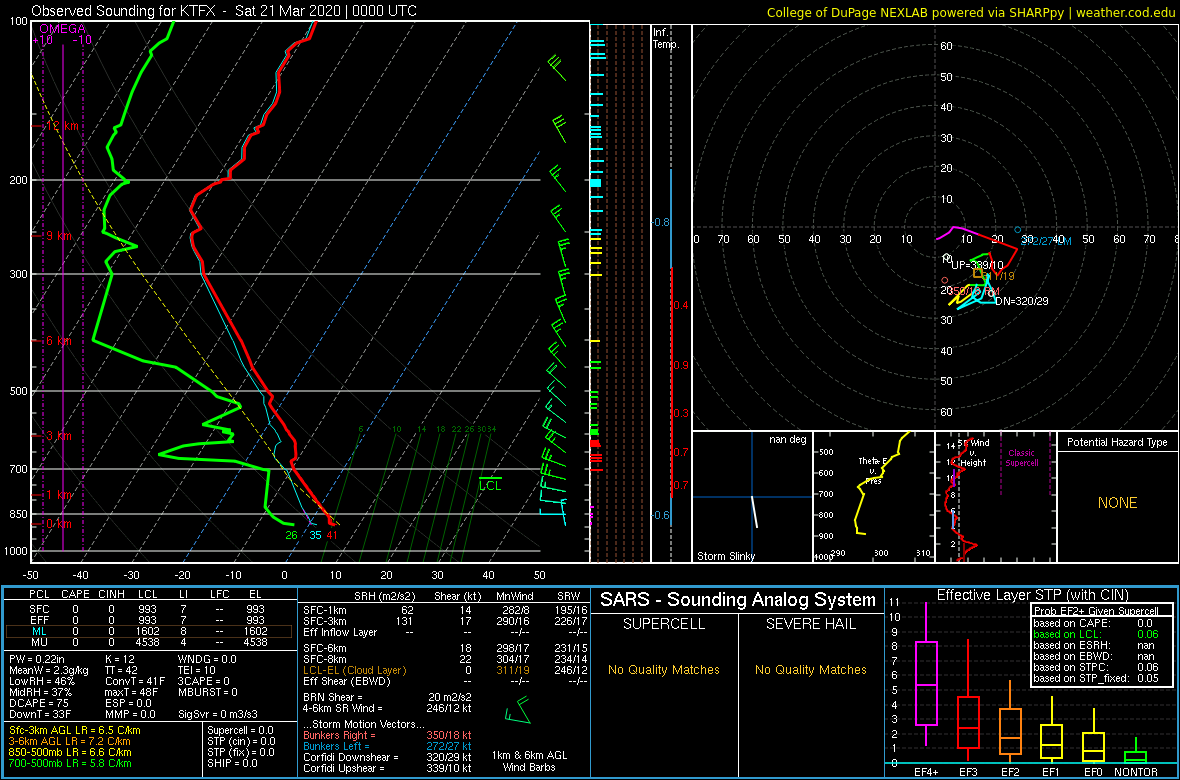Select the blue 'Bunkers Left = 272/27 kt' vector

387,745
